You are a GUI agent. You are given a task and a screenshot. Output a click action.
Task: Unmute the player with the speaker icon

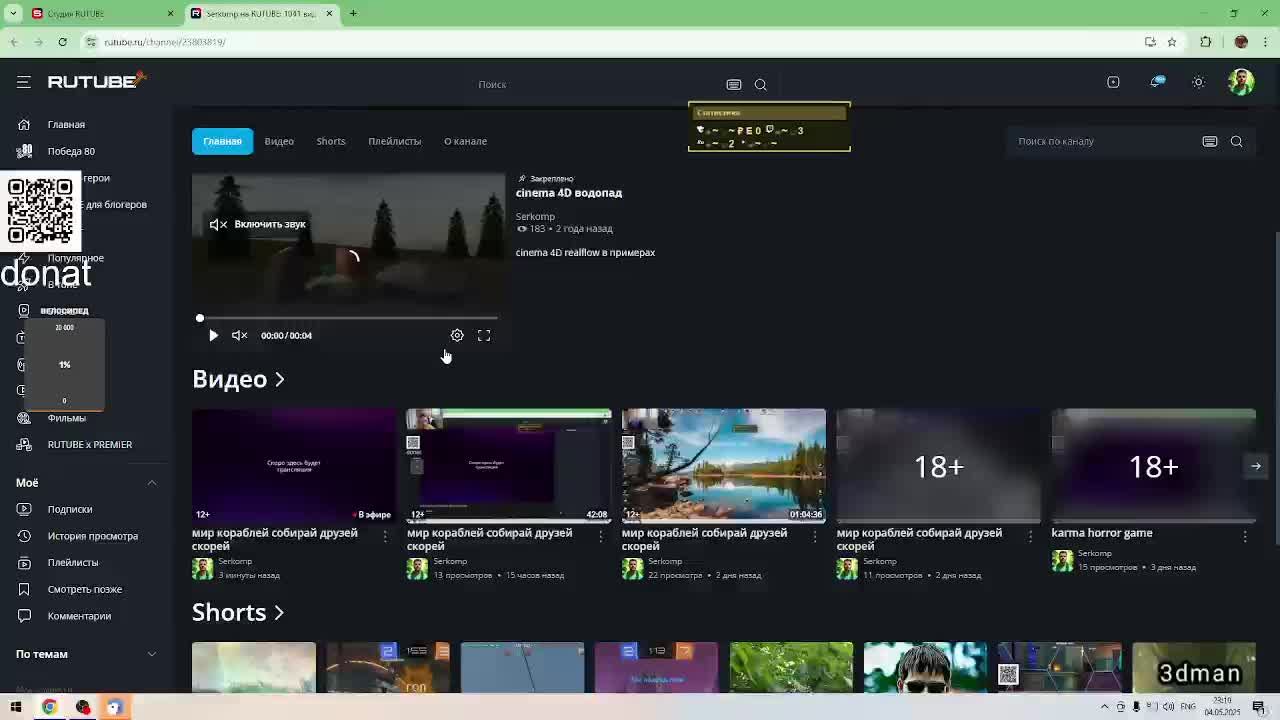coord(240,336)
